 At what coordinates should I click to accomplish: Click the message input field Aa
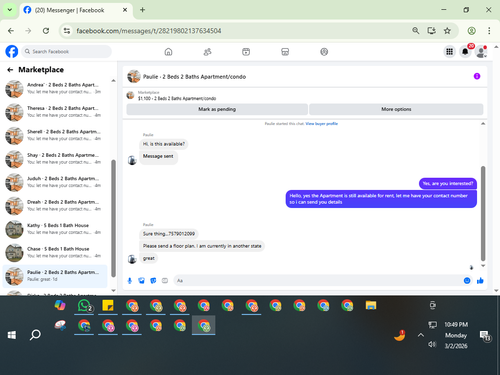(318, 281)
